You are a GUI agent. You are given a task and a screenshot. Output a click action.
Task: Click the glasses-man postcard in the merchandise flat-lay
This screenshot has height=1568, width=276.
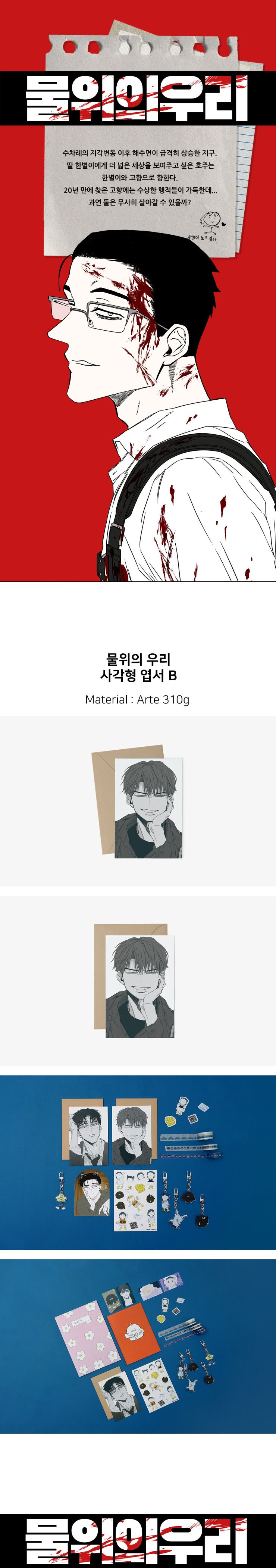[x=89, y=1136]
